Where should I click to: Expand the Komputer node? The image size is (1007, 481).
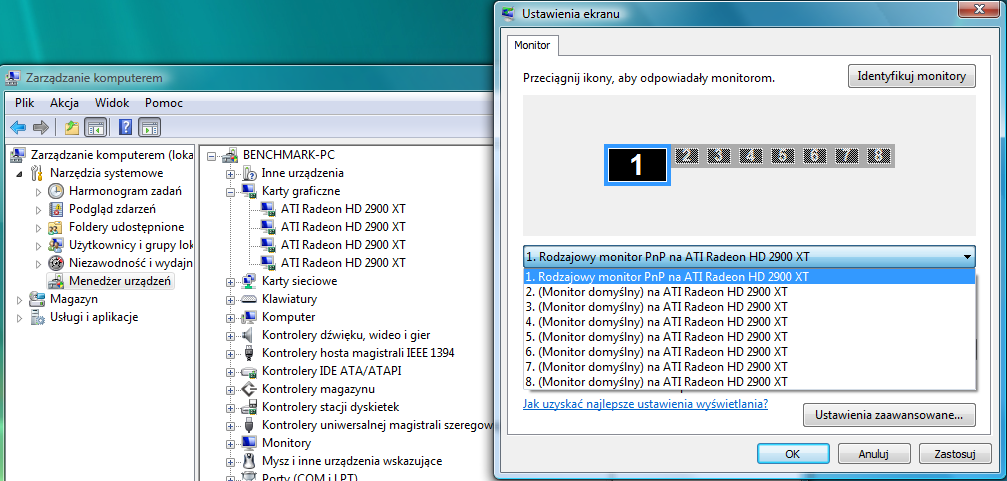click(x=230, y=317)
